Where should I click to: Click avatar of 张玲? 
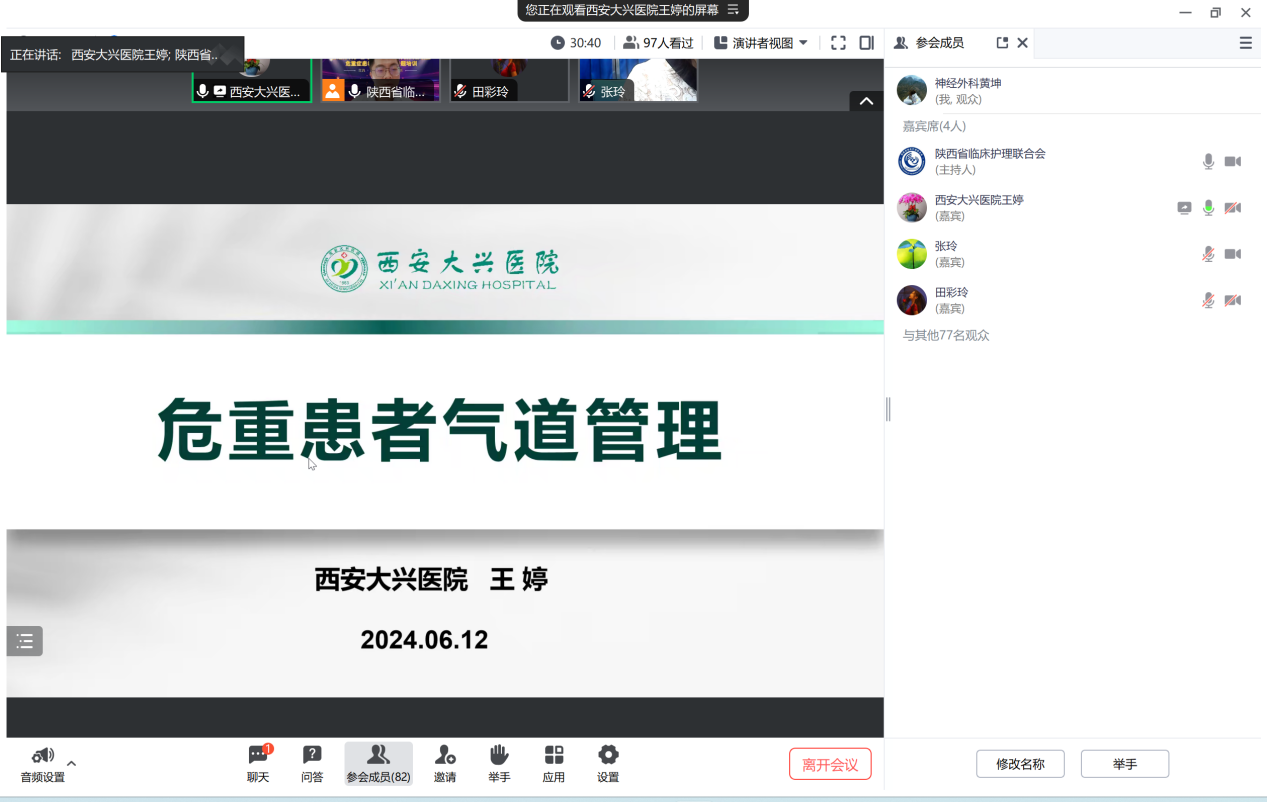[912, 254]
